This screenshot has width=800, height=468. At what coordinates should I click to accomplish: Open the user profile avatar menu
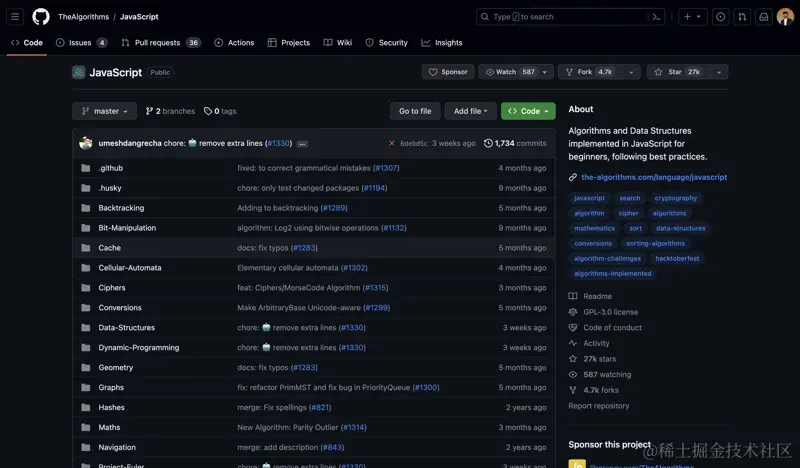[x=785, y=17]
